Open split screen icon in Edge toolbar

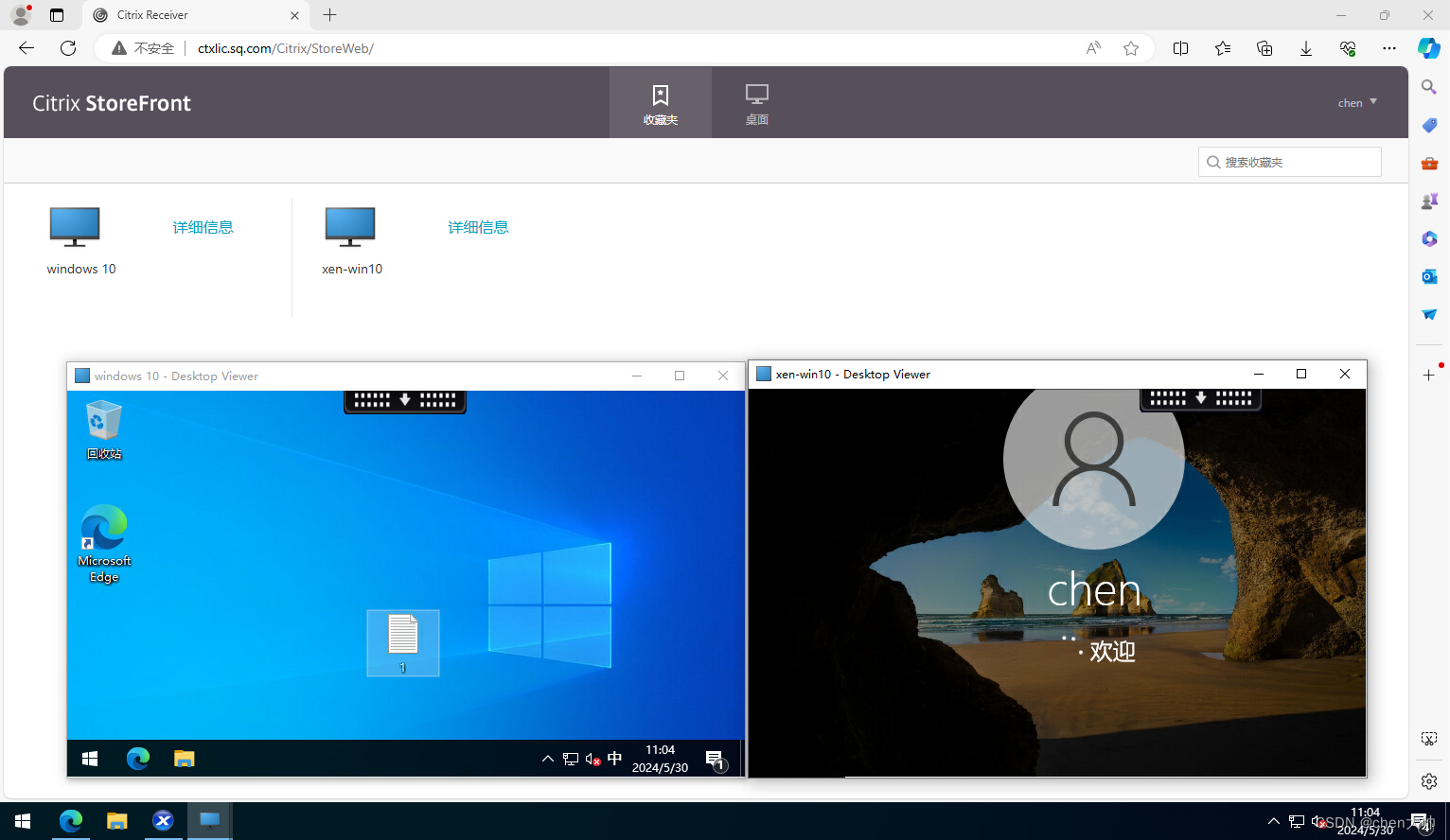[x=1180, y=48]
